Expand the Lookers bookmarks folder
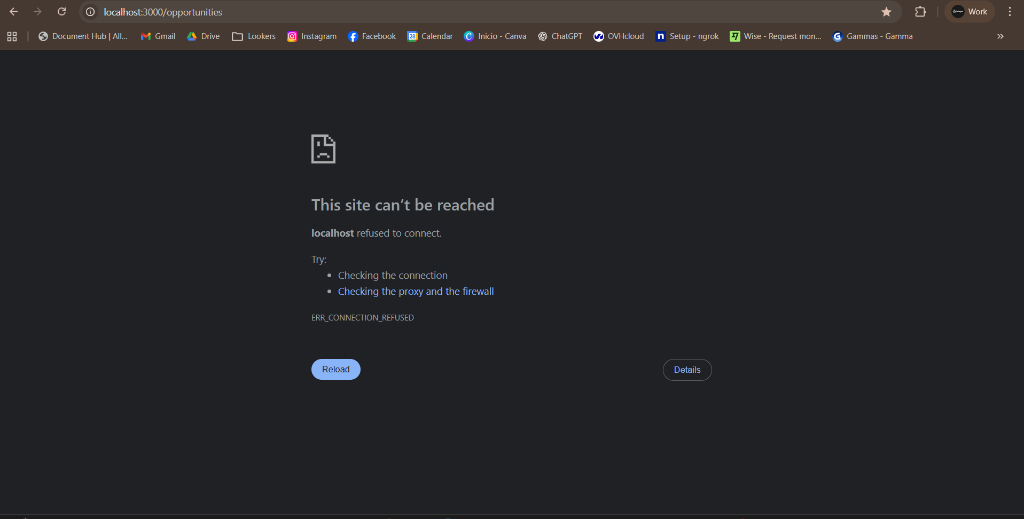This screenshot has height=519, width=1024. tap(253, 36)
